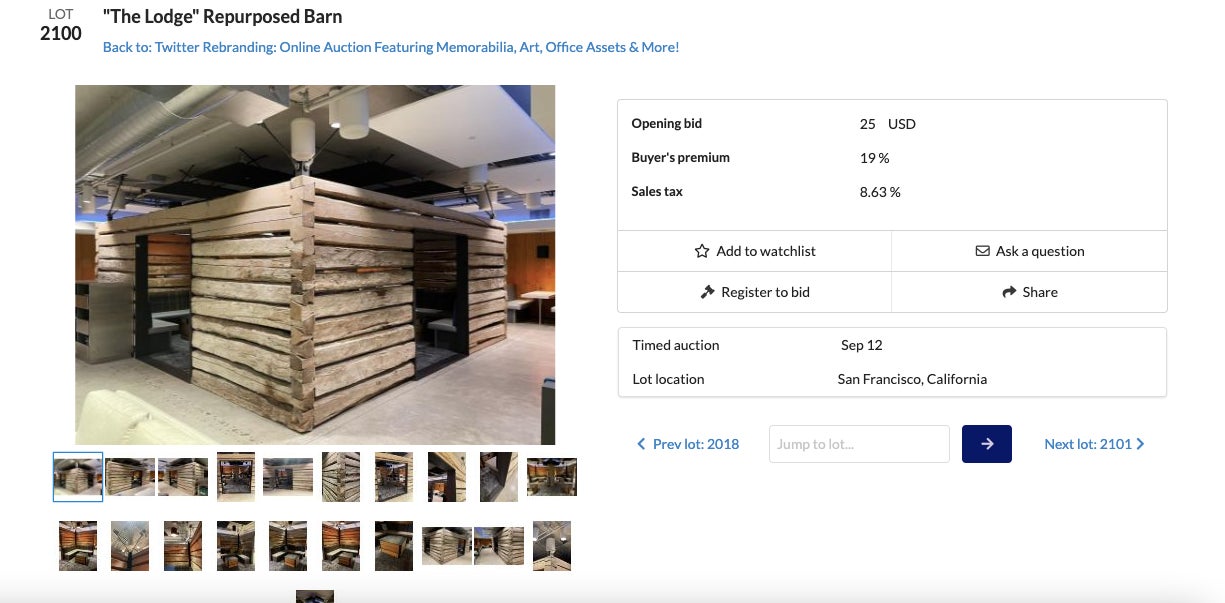Toggle the watchlist star for this lot
1225x603 pixels.
[701, 251]
